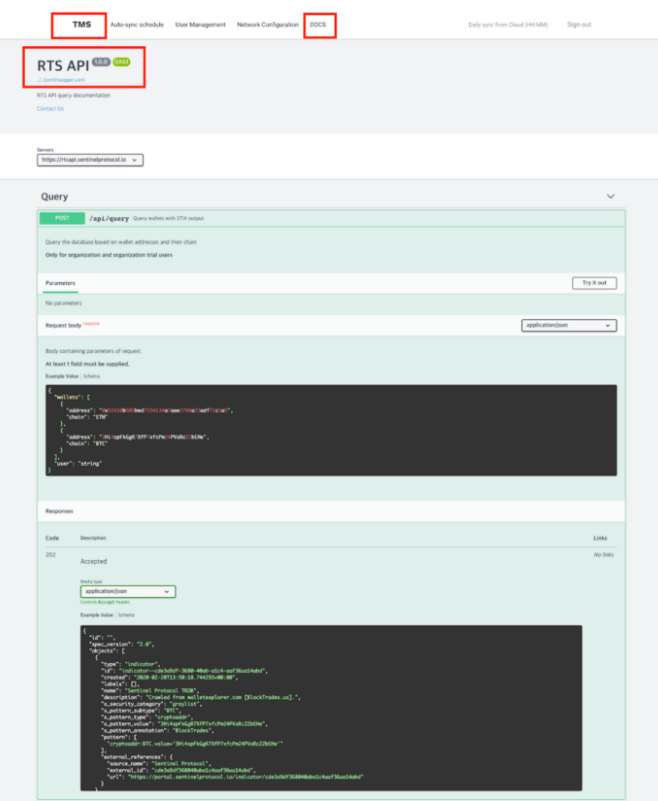
Task: Show the response Schema view
Action: [x=126, y=615]
